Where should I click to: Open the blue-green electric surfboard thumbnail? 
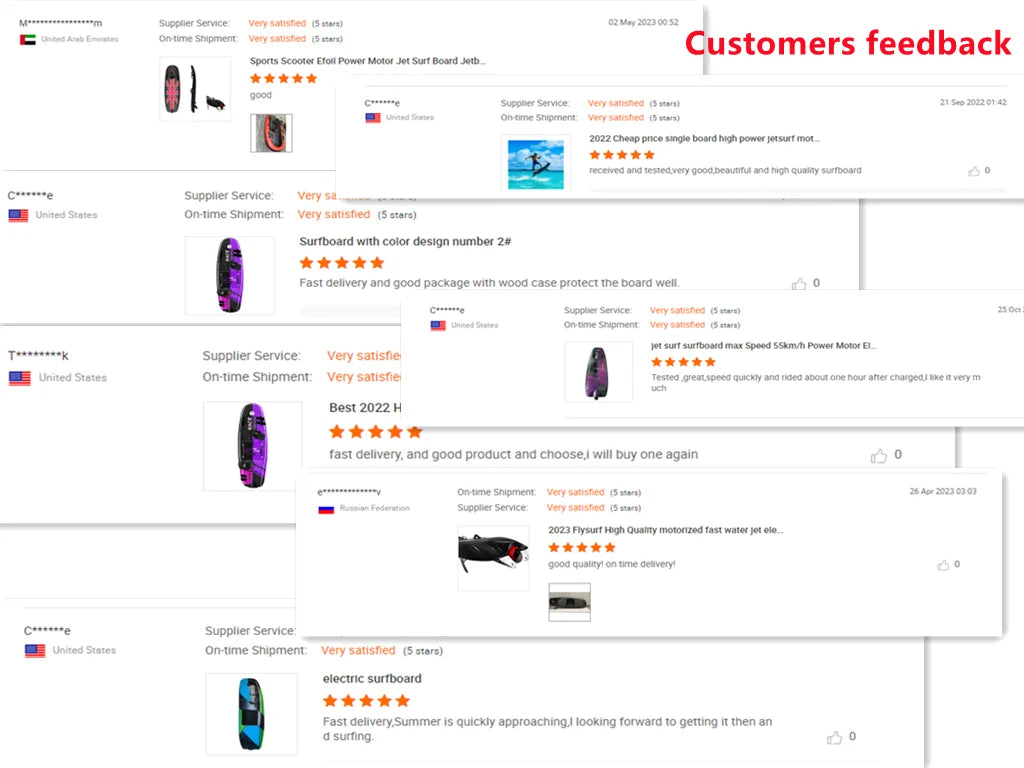(251, 713)
